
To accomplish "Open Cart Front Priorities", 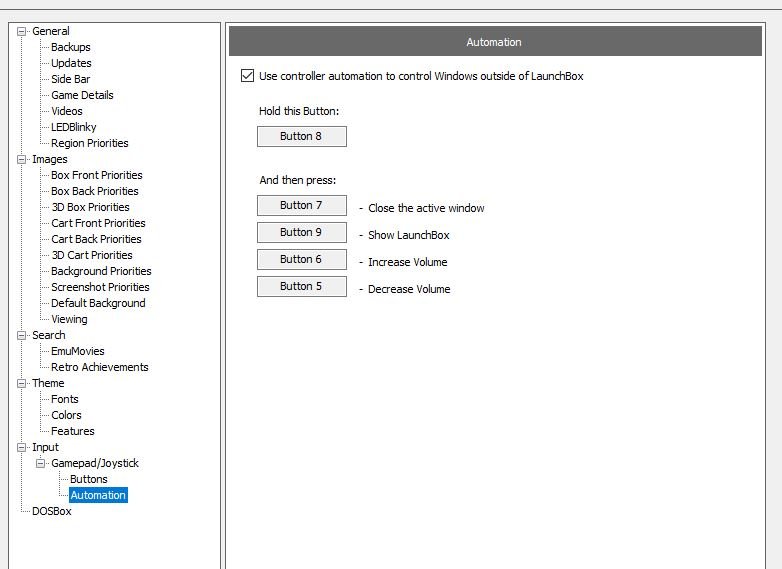I will tap(98, 223).
